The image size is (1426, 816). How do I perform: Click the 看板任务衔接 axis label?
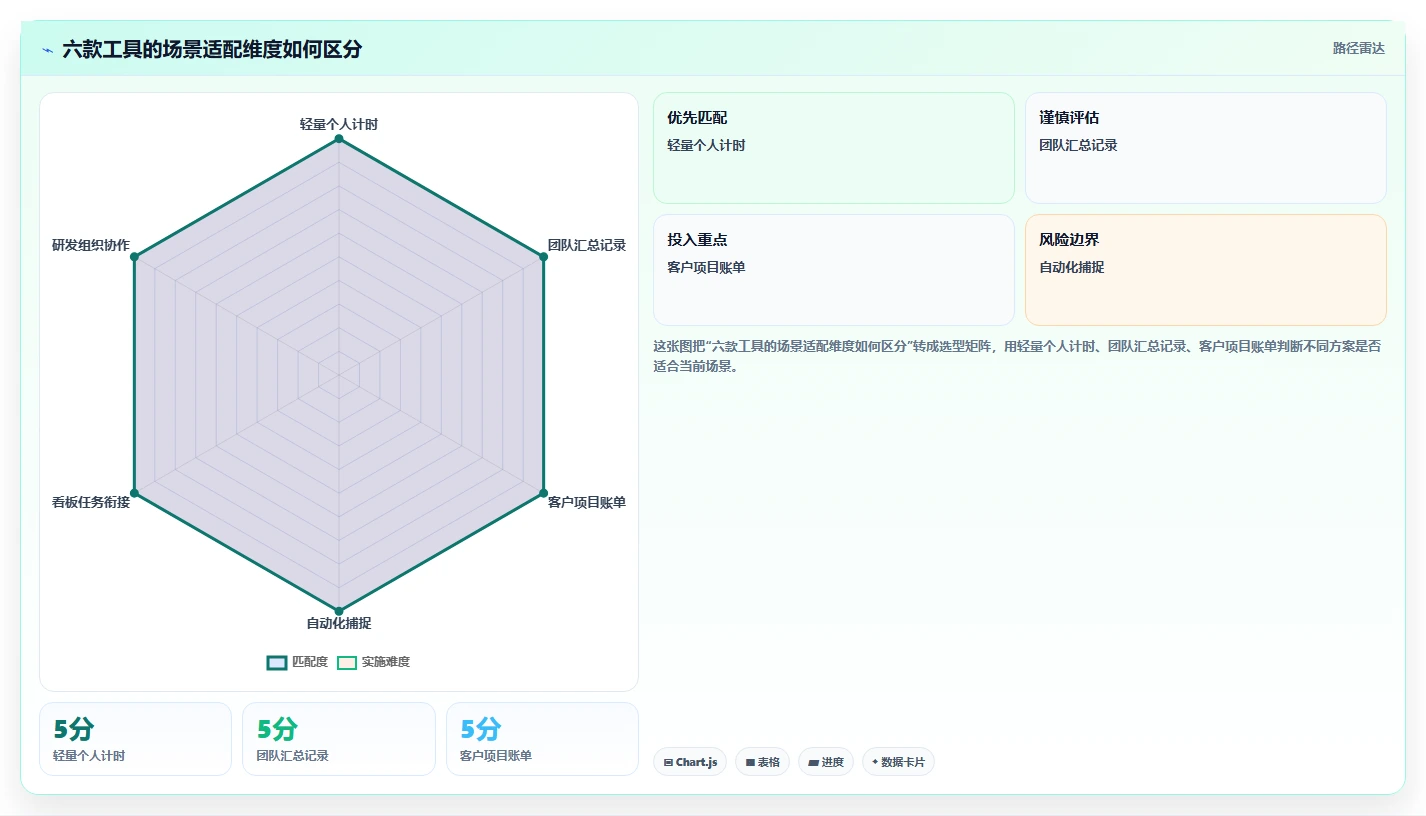[x=91, y=502]
